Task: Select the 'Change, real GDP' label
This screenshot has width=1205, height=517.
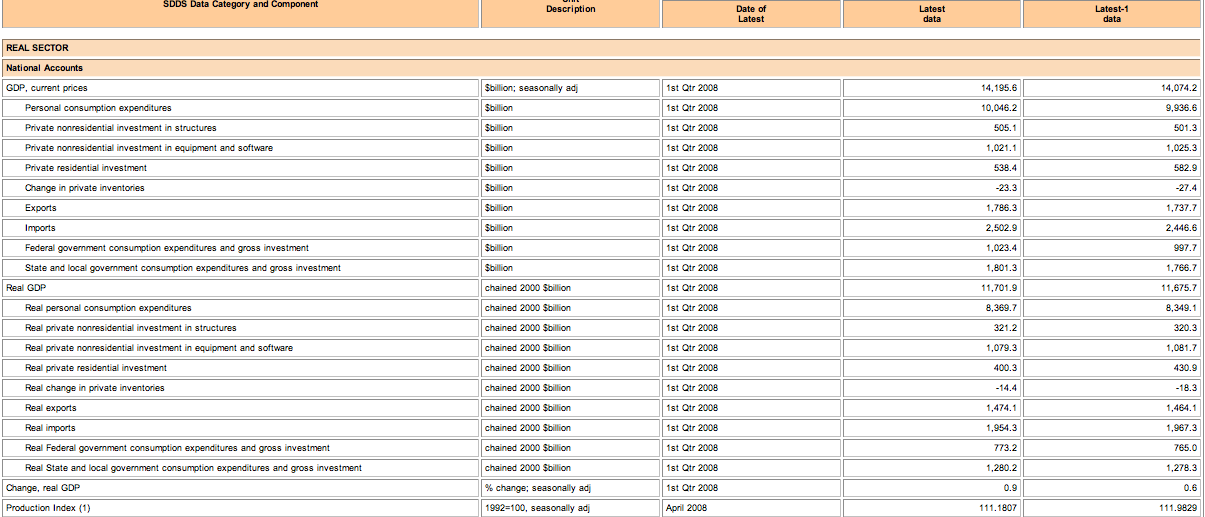Action: (43, 488)
